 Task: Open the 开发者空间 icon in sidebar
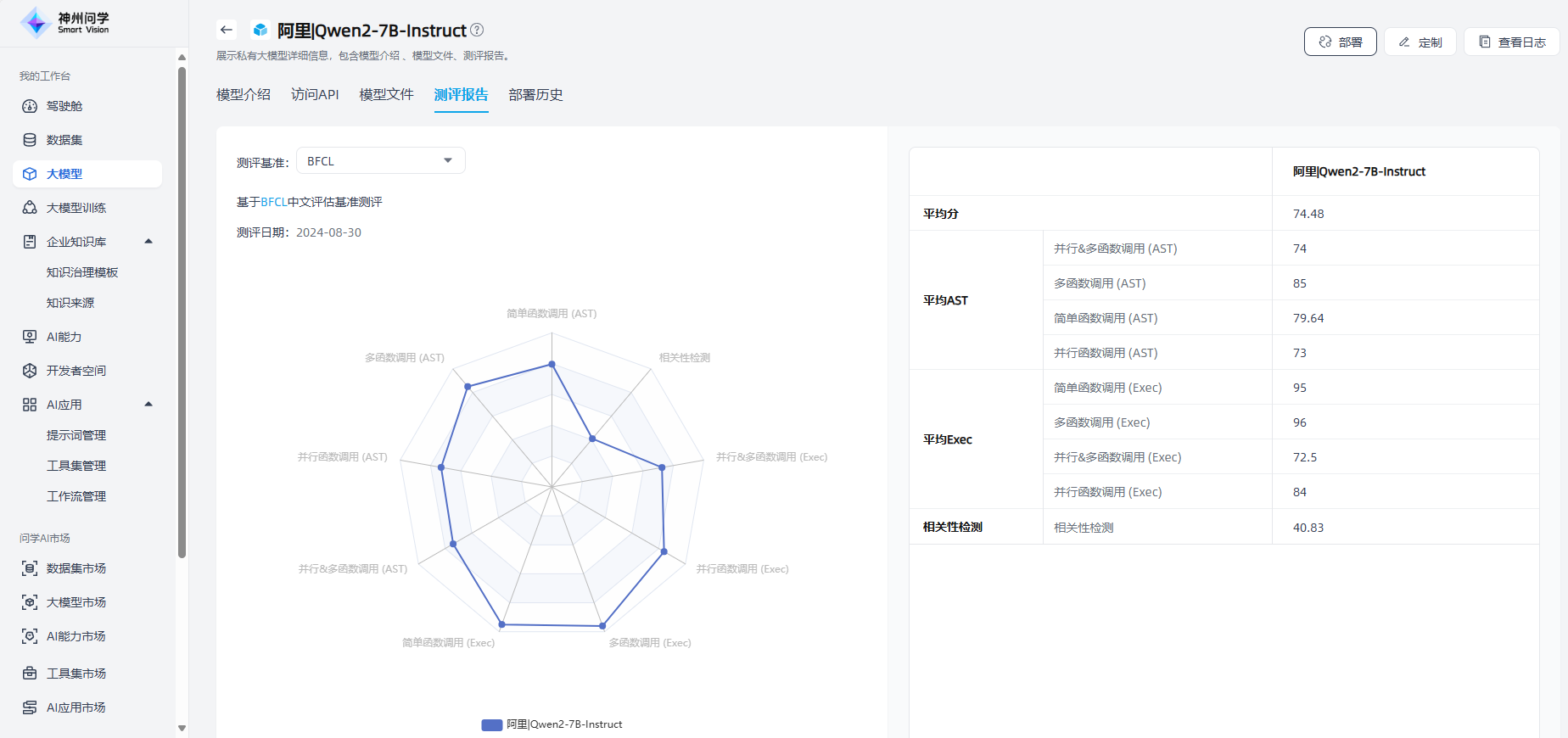click(30, 371)
